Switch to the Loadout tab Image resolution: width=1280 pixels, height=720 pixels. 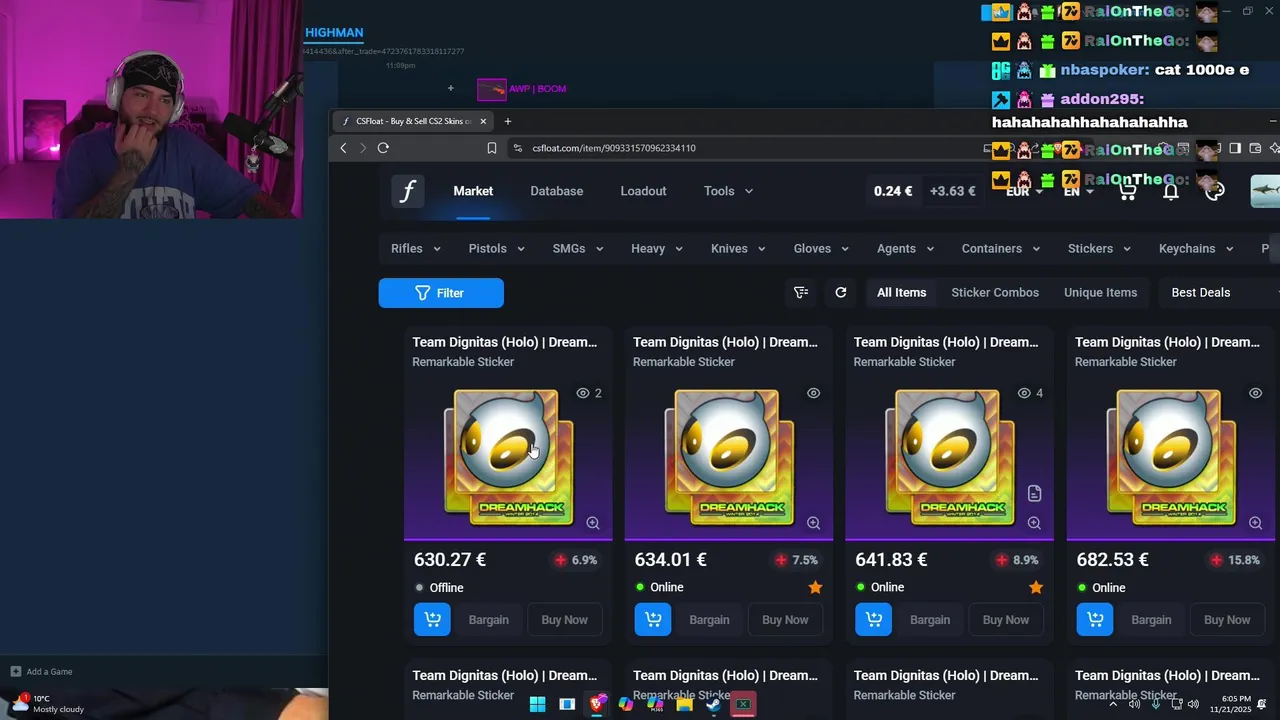[x=643, y=191]
